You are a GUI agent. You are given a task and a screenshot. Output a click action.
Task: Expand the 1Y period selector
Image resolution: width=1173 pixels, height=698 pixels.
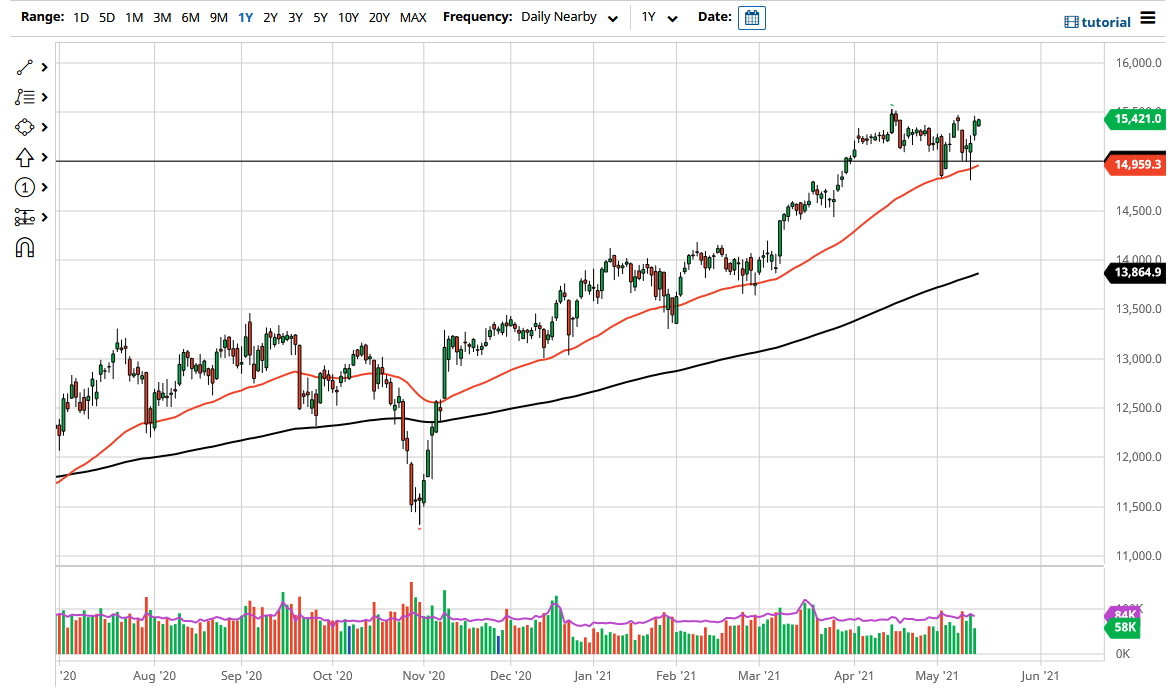pos(659,17)
